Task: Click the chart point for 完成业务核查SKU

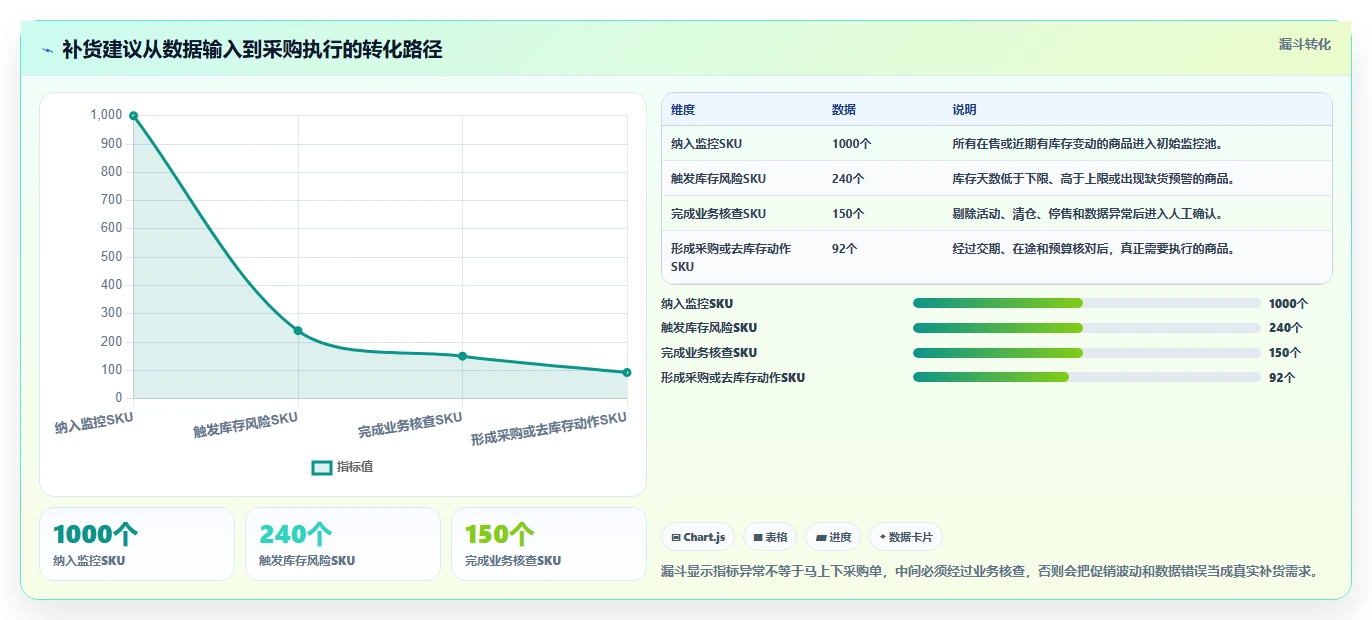Action: pos(462,356)
